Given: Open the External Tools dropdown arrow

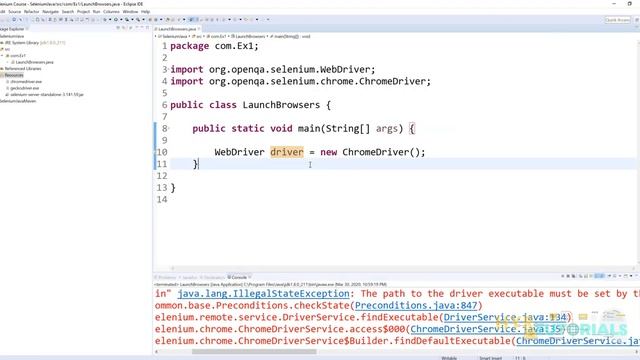Looking at the screenshot, I should coord(143,19).
